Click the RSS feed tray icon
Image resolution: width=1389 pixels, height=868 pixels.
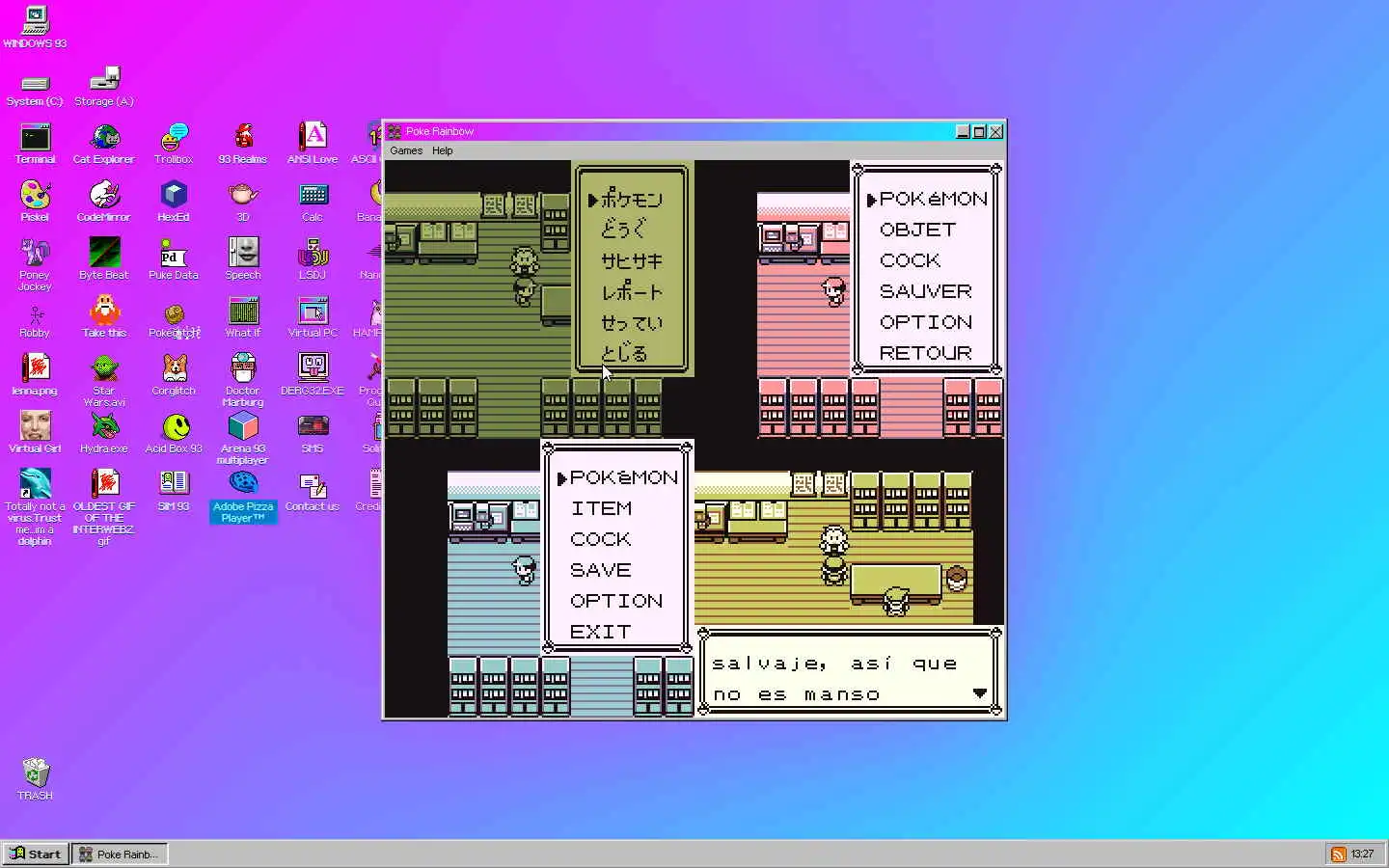(1339, 854)
